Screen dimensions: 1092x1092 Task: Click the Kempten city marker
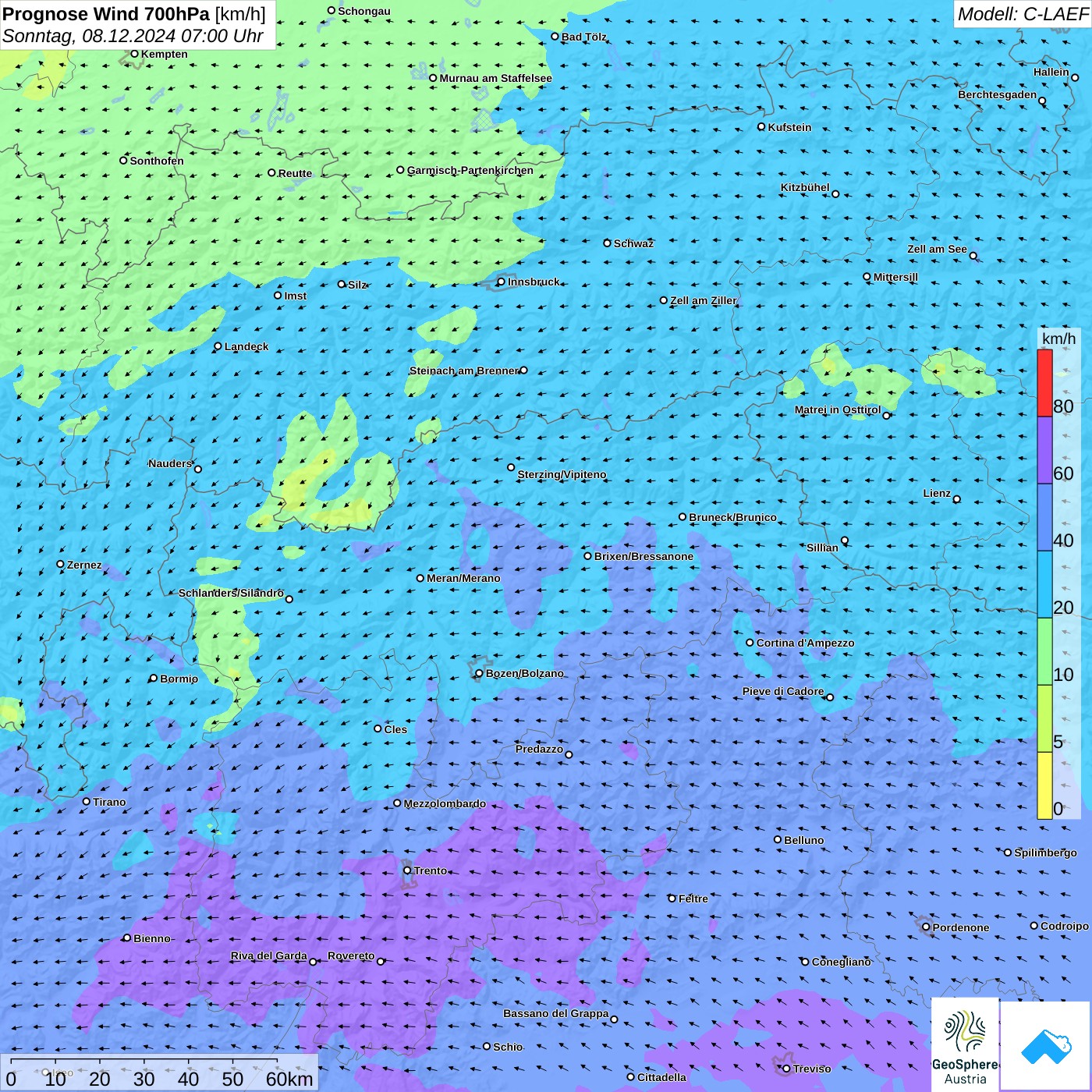pos(134,54)
